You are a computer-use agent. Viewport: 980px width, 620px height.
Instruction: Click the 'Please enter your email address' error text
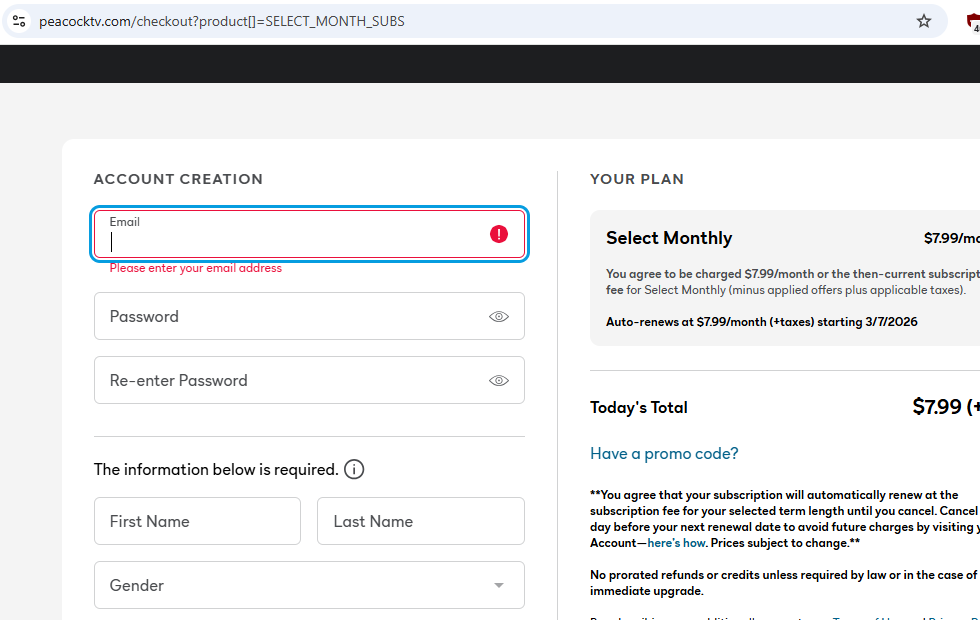click(196, 268)
